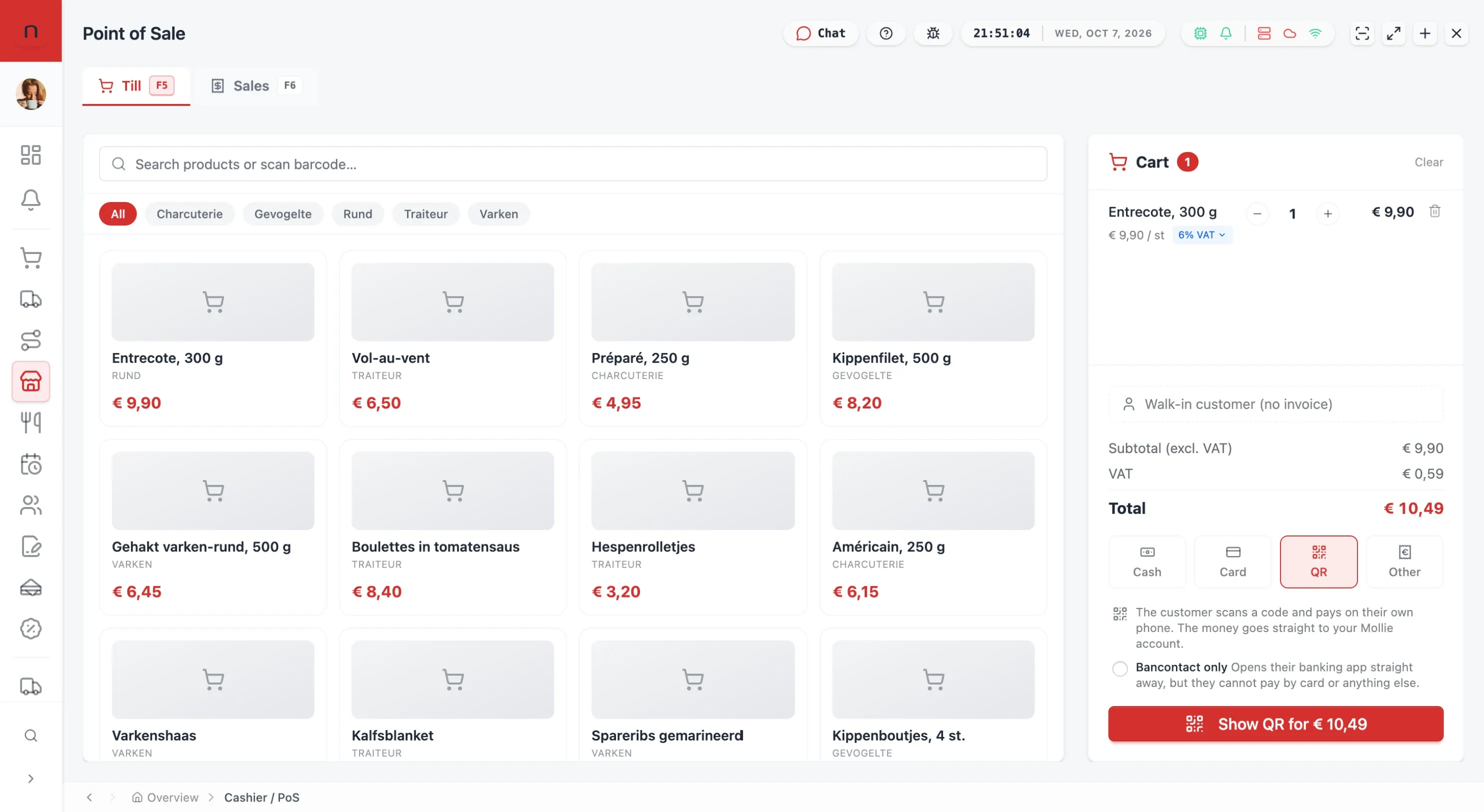The width and height of the screenshot is (1484, 812).
Task: Open the discount badge sidebar icon
Action: tap(30, 628)
